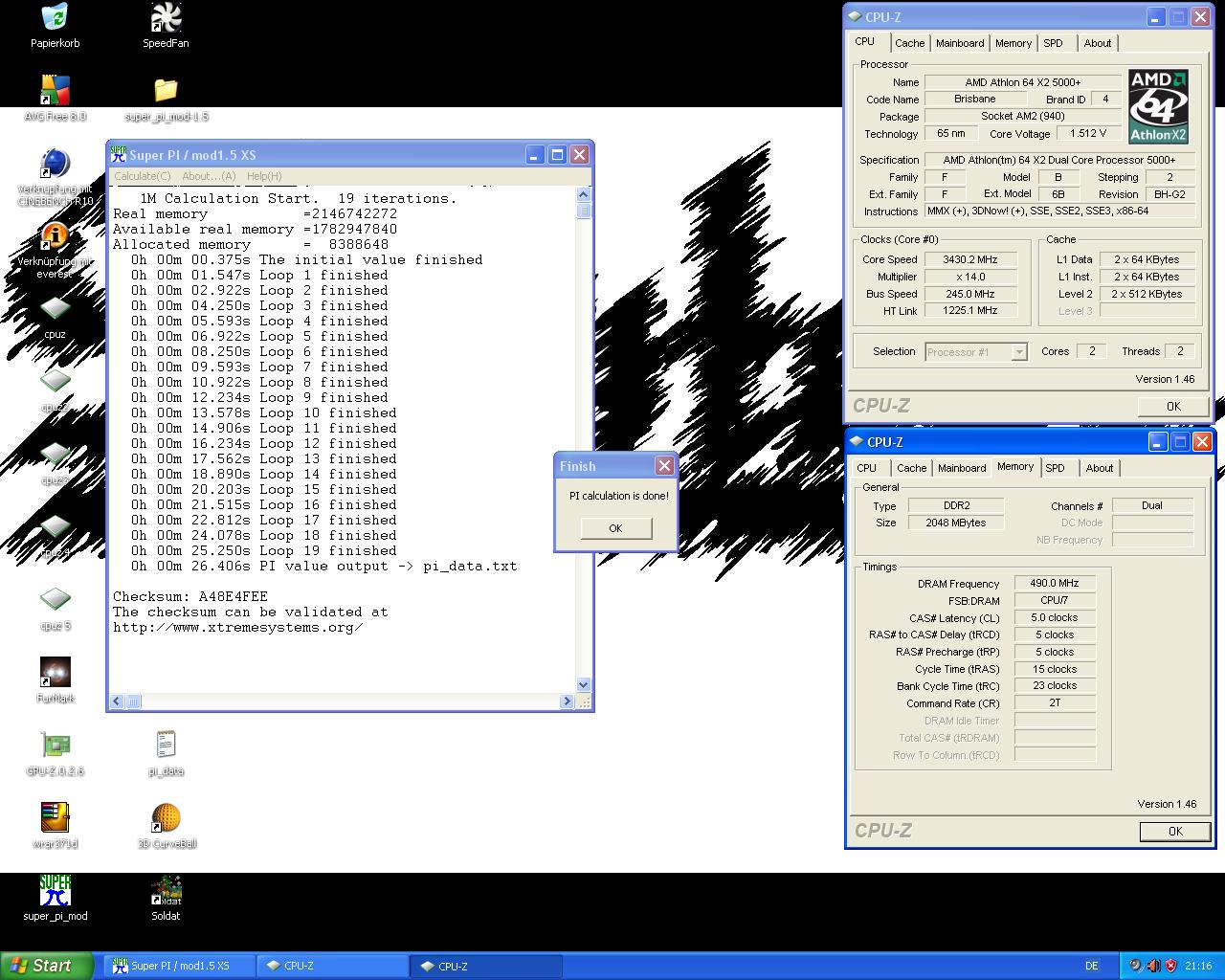Close the Finish dialog with its X
The width and height of the screenshot is (1225, 980).
[x=664, y=465]
